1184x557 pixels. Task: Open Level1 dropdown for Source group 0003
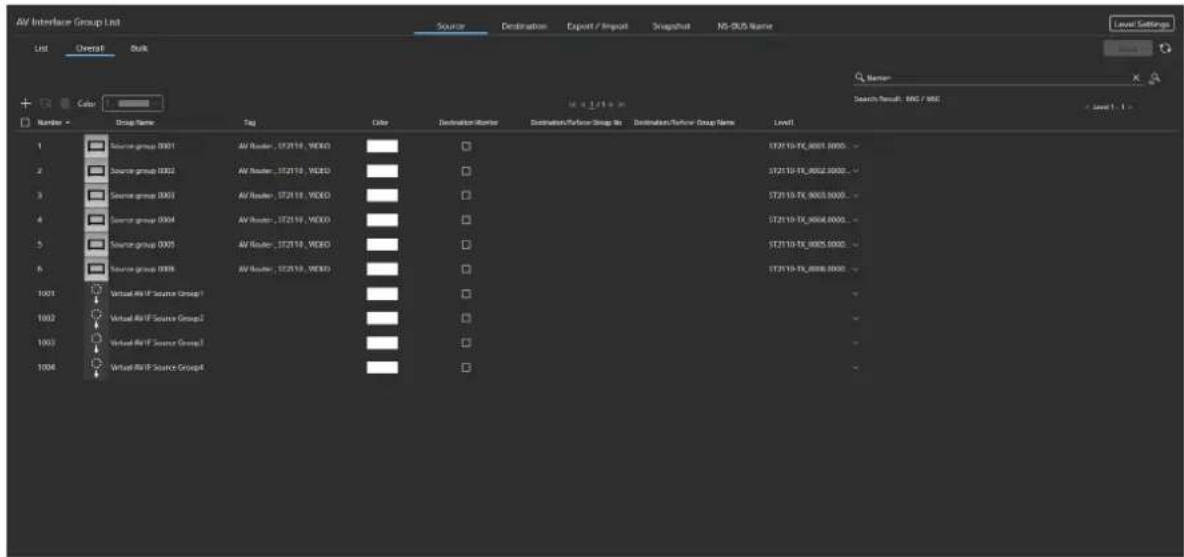856,195
